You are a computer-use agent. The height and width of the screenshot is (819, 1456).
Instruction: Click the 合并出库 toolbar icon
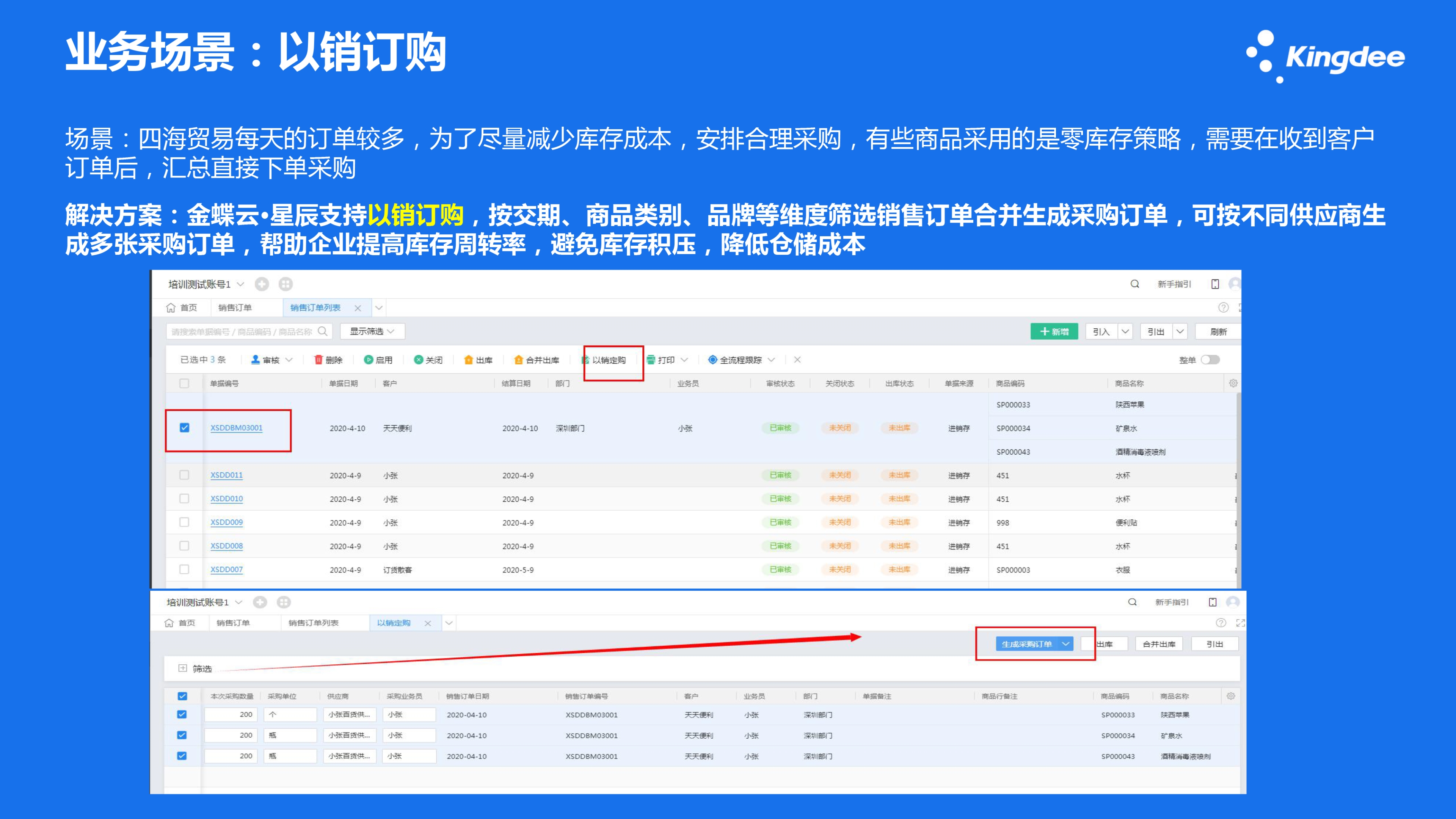[x=518, y=359]
